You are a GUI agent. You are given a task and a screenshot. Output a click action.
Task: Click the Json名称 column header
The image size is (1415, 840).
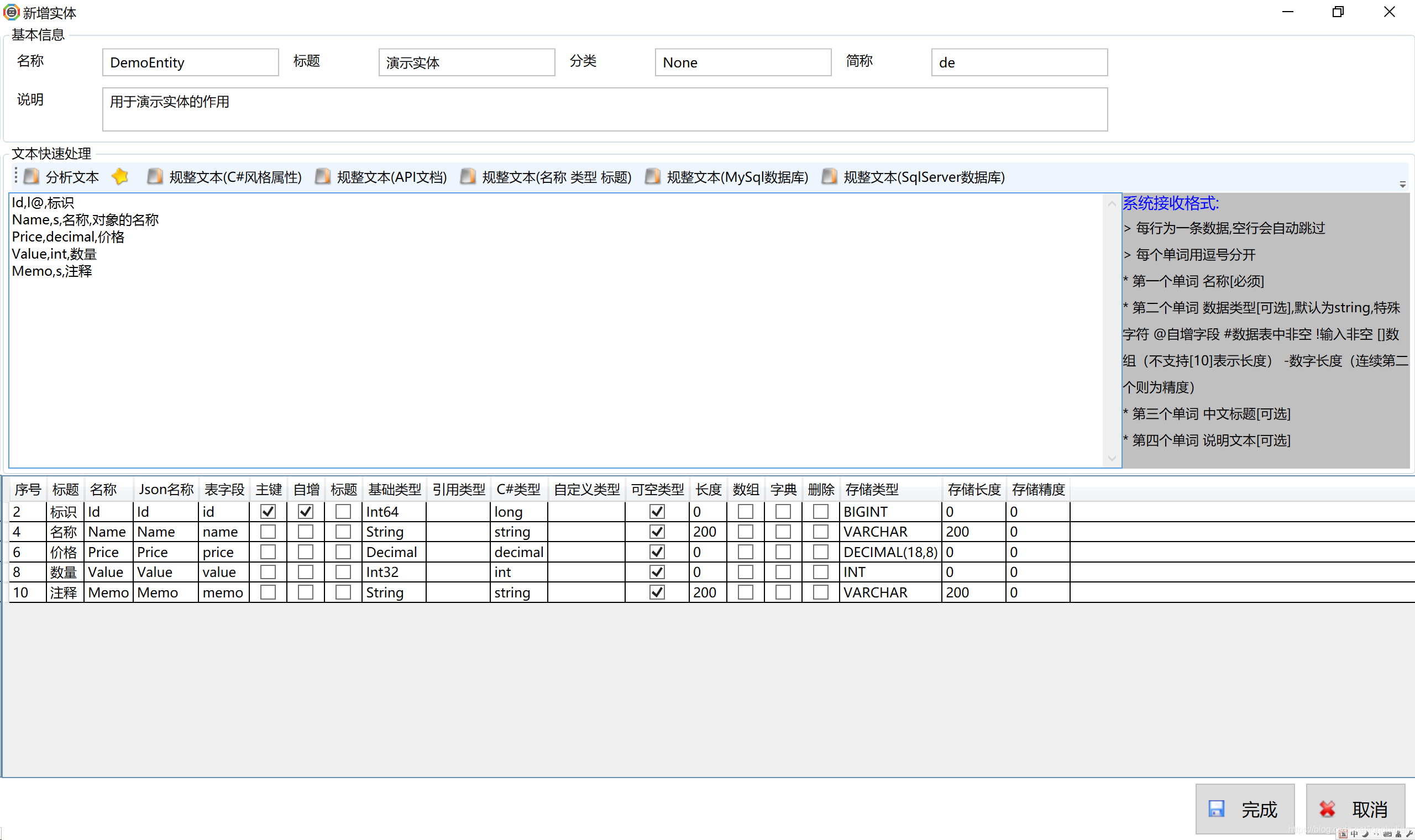pos(166,489)
